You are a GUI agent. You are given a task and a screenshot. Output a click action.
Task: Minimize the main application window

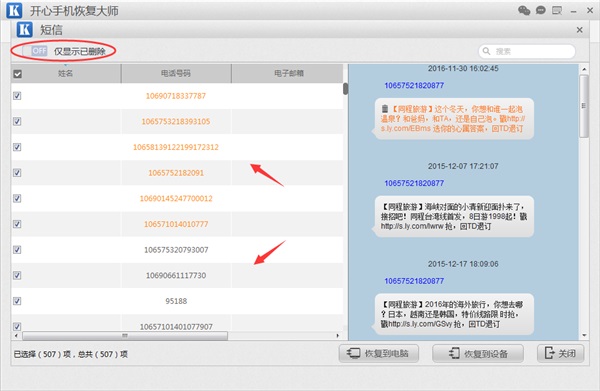pyautogui.click(x=573, y=11)
